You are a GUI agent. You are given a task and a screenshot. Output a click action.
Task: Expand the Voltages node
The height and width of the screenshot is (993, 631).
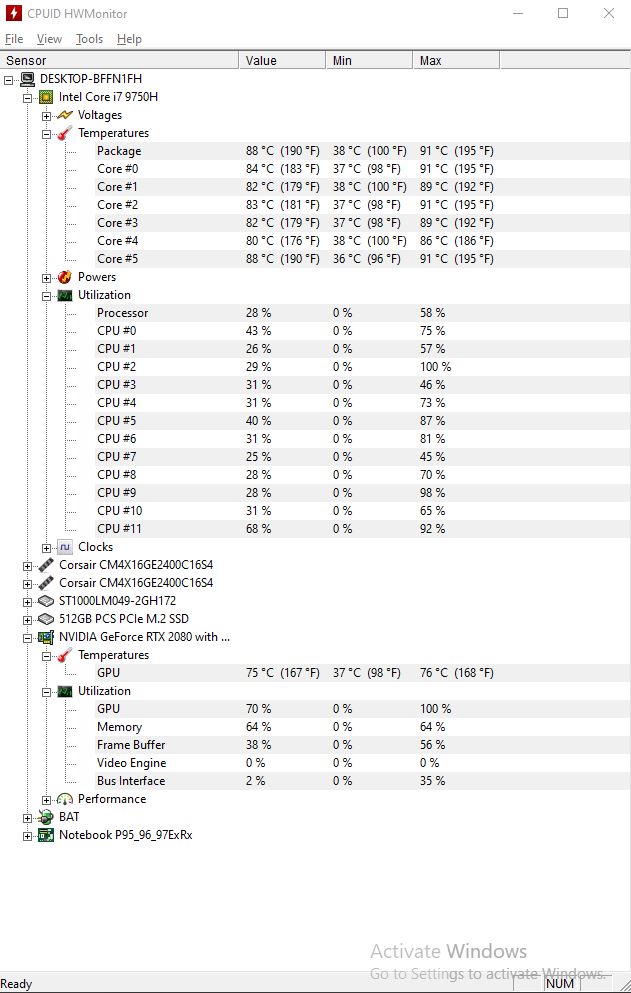click(46, 116)
